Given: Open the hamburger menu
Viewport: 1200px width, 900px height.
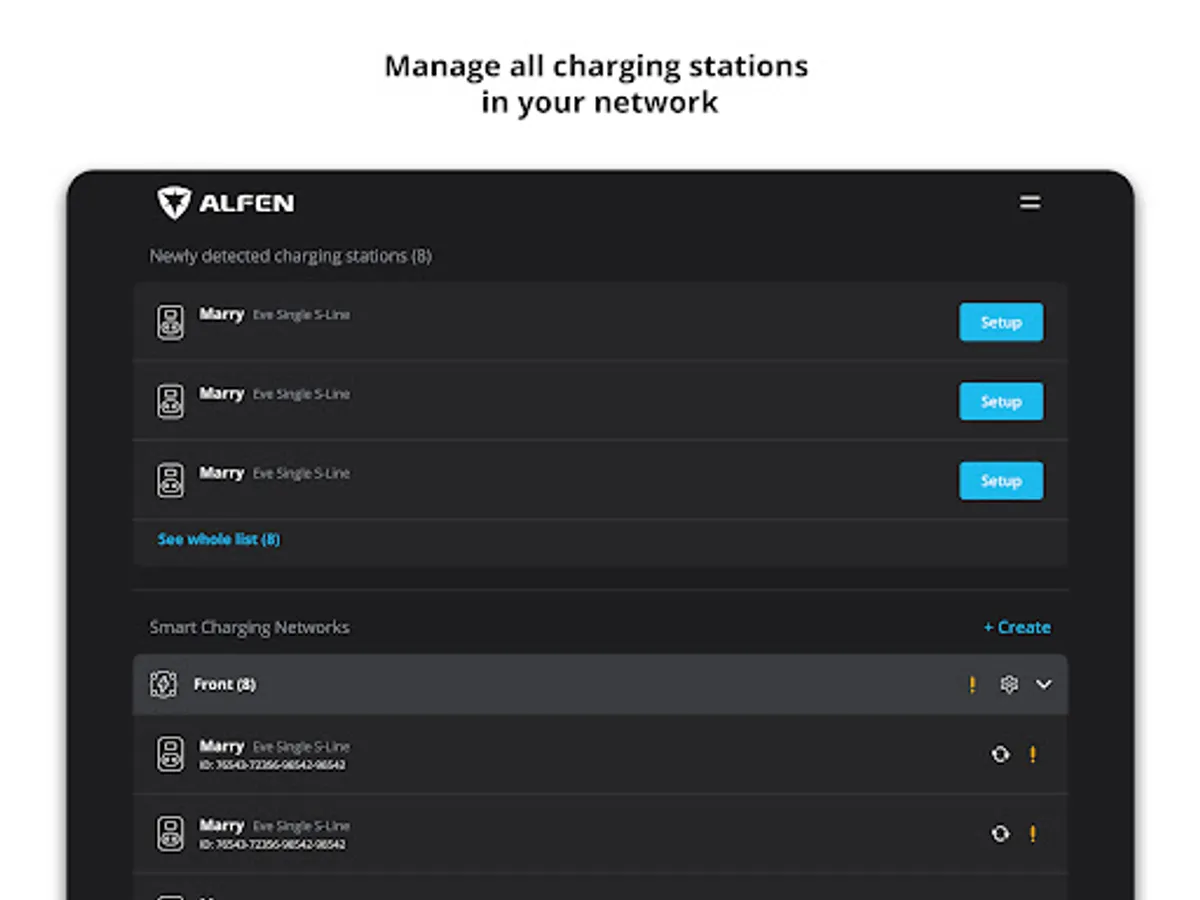Looking at the screenshot, I should pos(1030,203).
